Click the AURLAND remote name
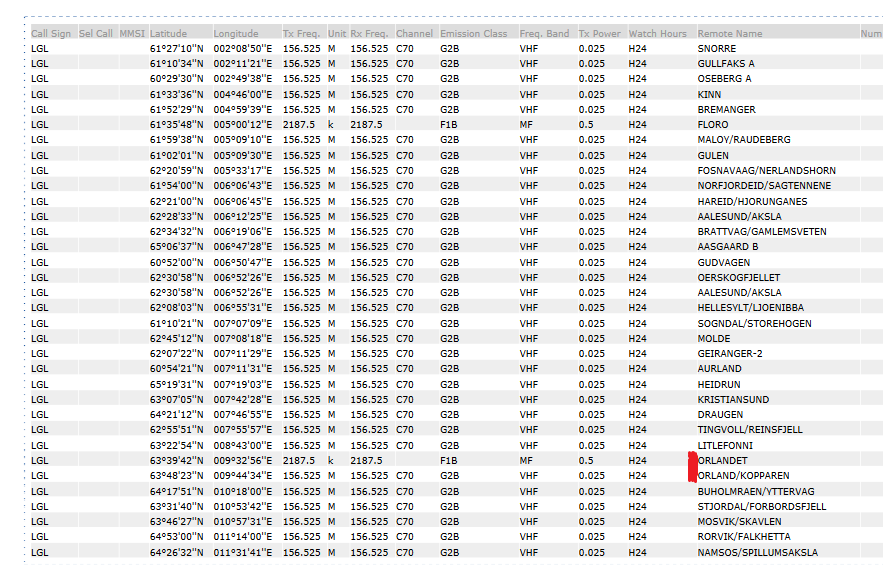Screen dimensions: 883x583 pos(719,368)
